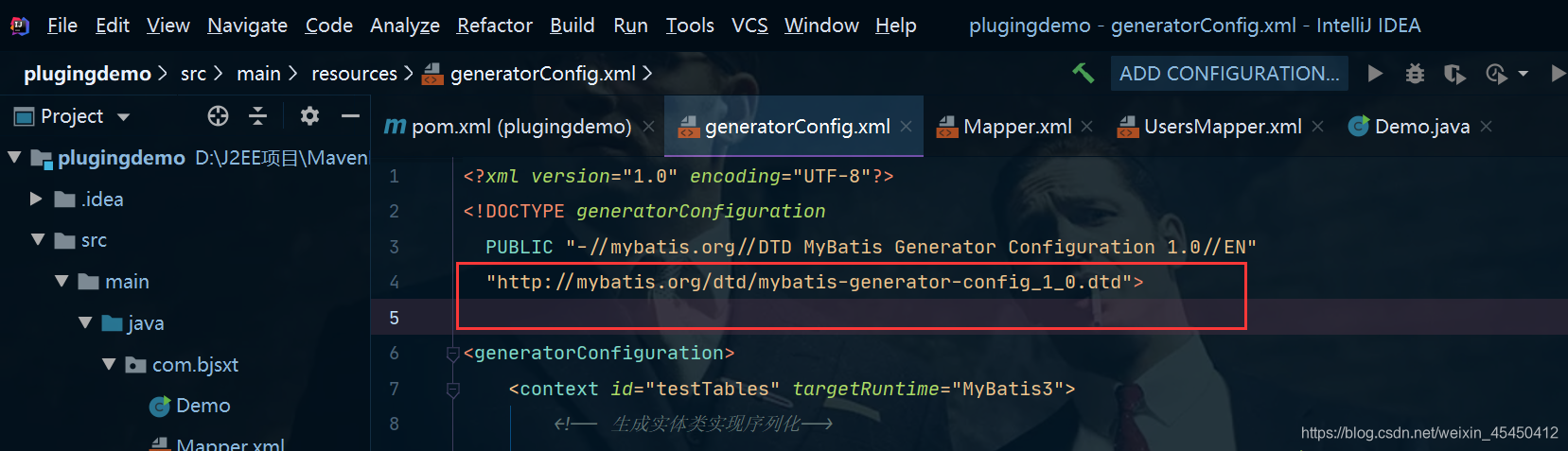Click the Run play icon in the toolbar
Screen dimensions: 1568x451
click(1375, 74)
